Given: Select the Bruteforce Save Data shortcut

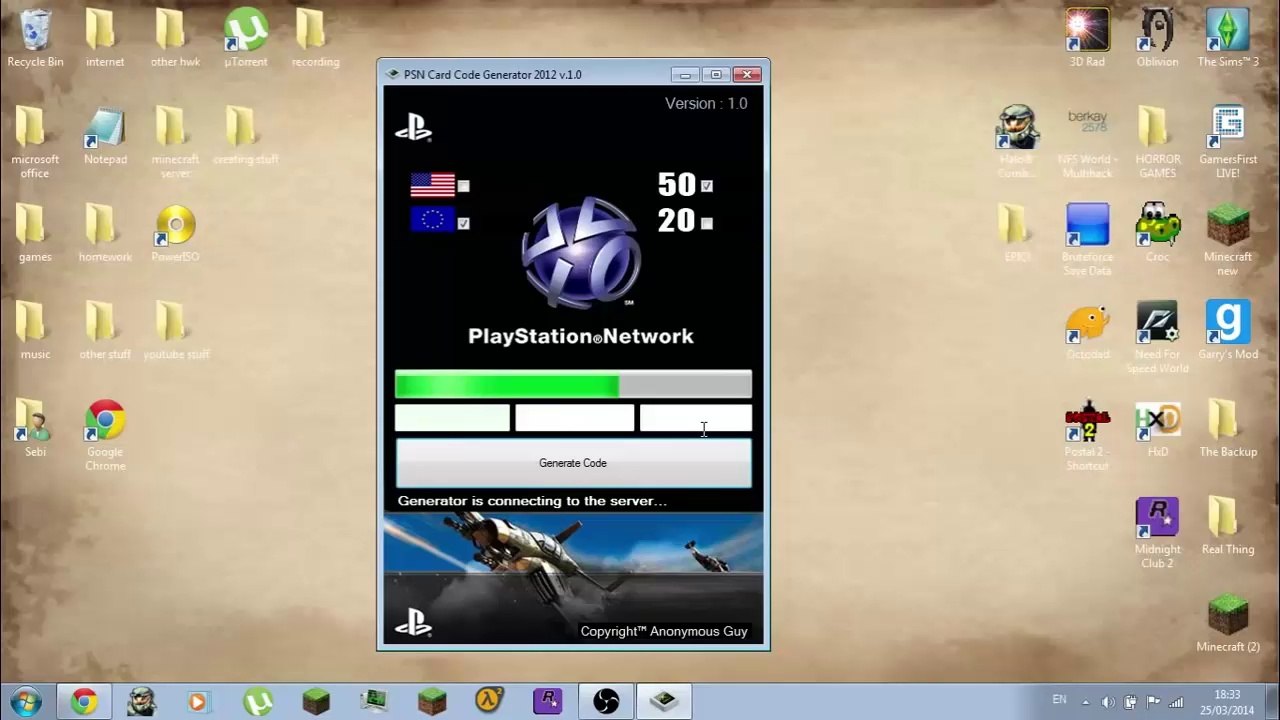Looking at the screenshot, I should (x=1087, y=240).
